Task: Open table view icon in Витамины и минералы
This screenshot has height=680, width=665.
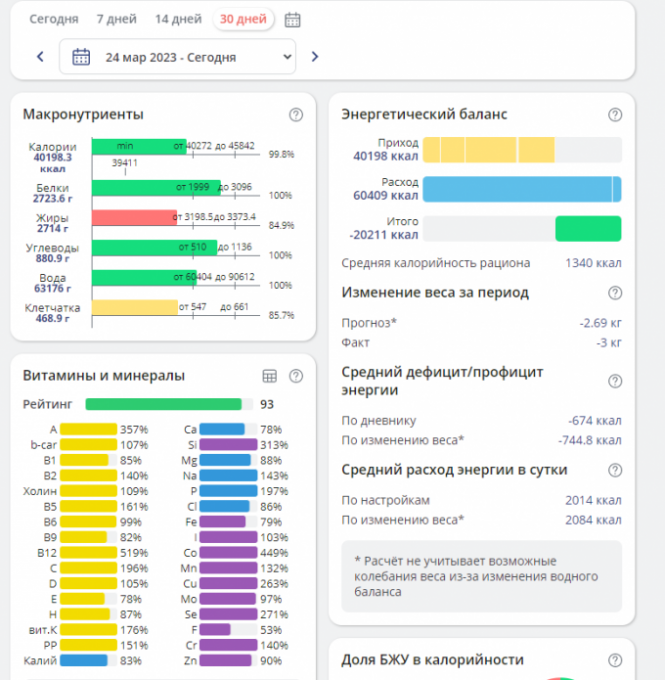Action: 269,376
